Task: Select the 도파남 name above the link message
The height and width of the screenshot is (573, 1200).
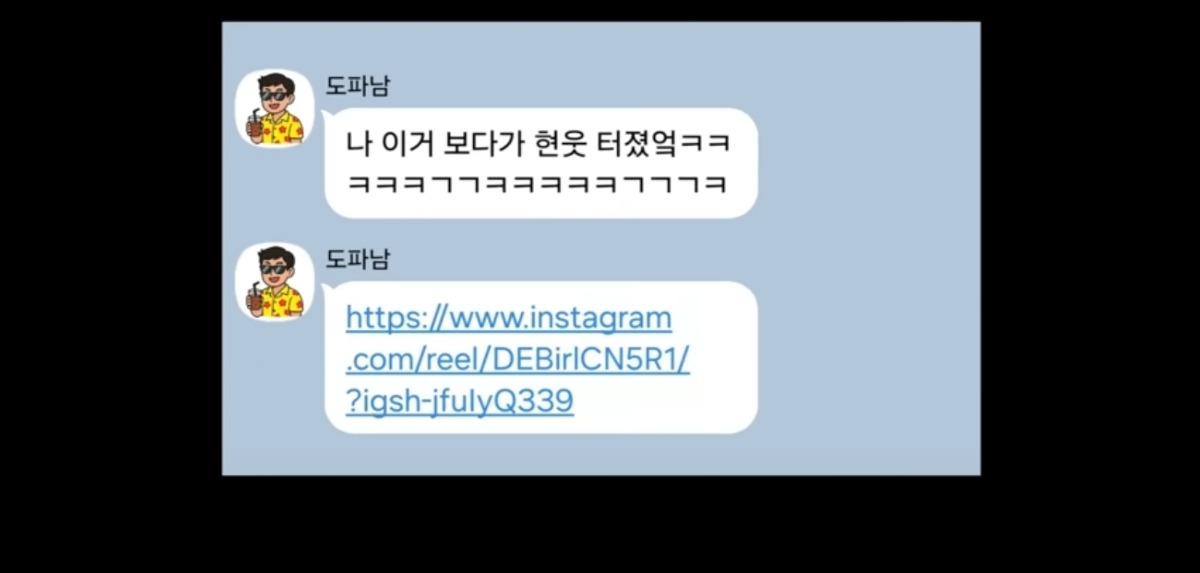Action: [358, 259]
